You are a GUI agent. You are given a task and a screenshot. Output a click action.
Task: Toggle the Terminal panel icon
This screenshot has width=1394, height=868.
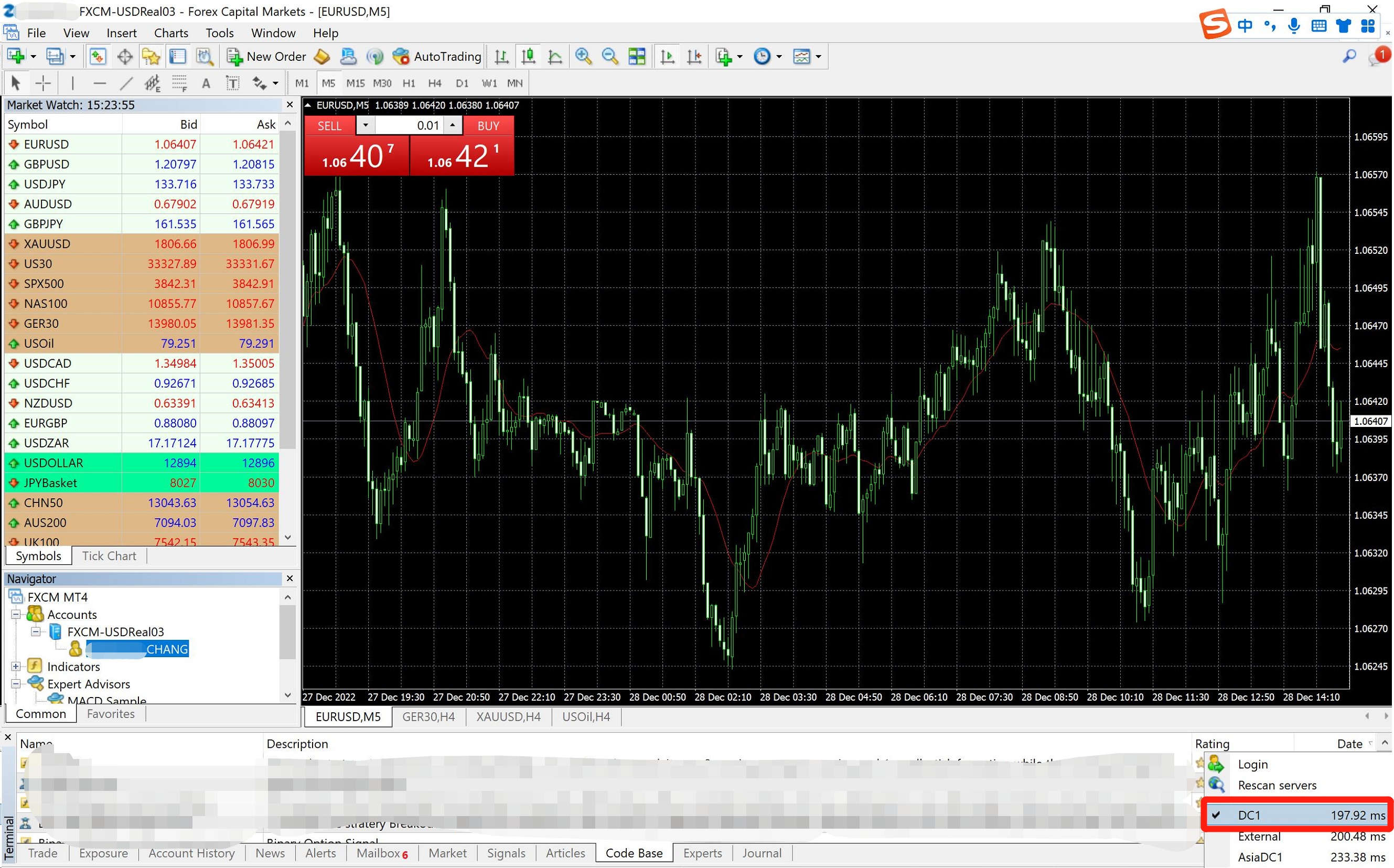pos(177,56)
